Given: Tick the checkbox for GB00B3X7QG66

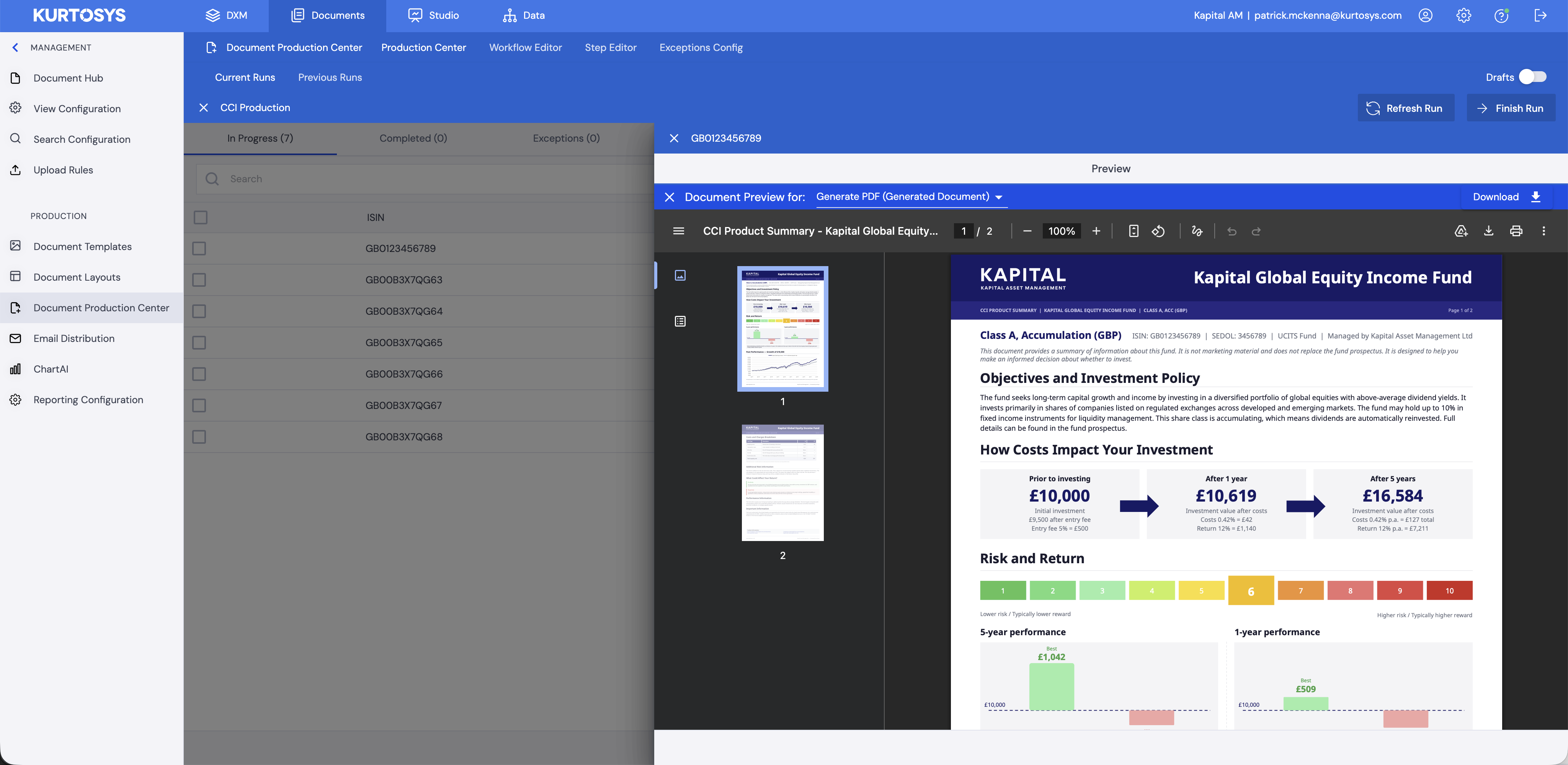Looking at the screenshot, I should point(199,374).
